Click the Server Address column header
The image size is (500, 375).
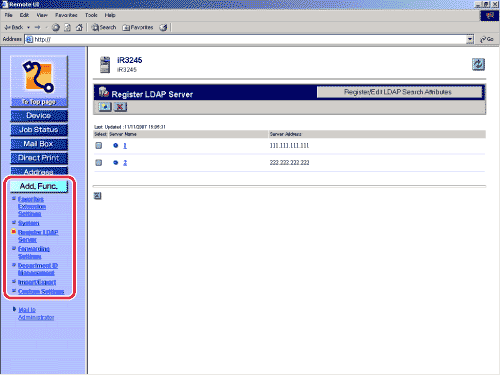tap(285, 134)
